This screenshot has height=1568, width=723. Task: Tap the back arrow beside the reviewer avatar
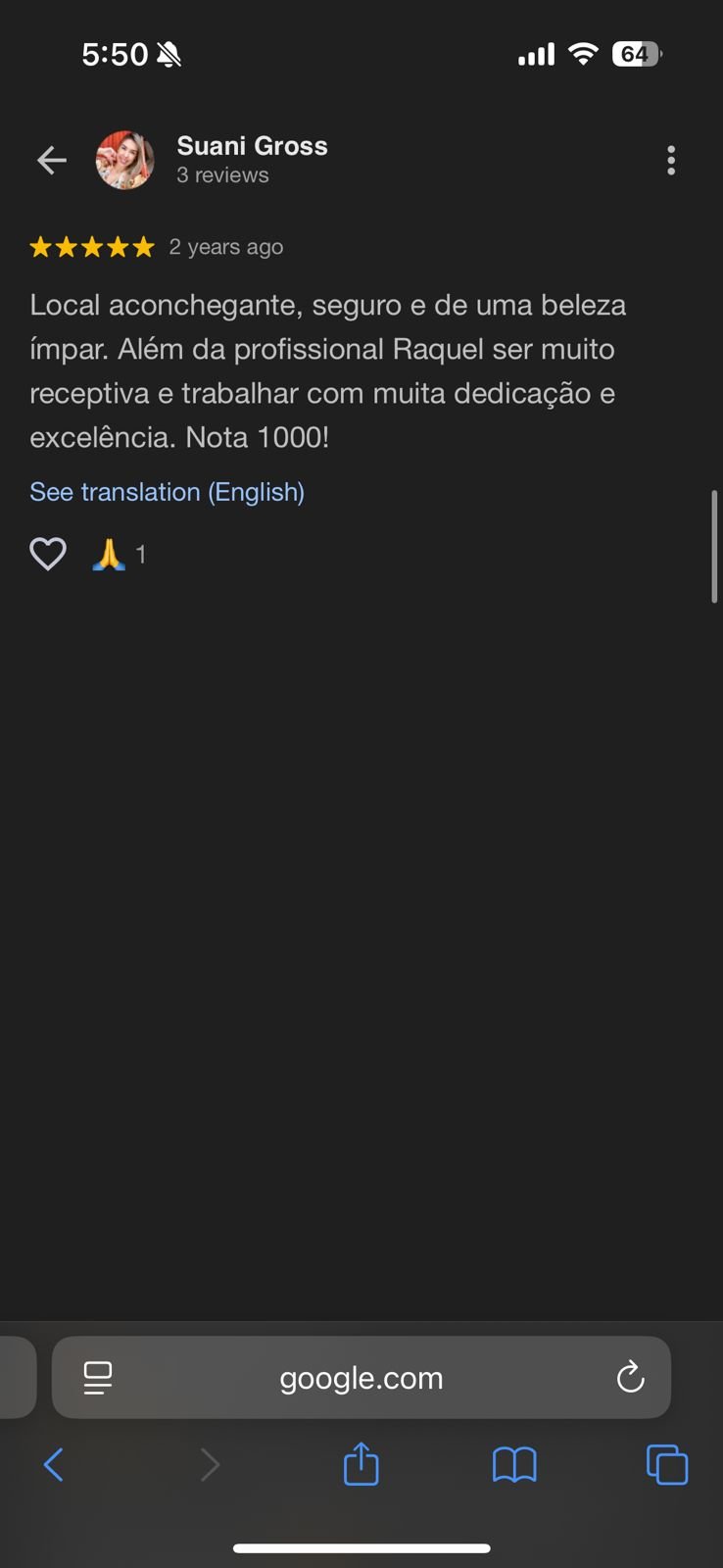point(52,160)
